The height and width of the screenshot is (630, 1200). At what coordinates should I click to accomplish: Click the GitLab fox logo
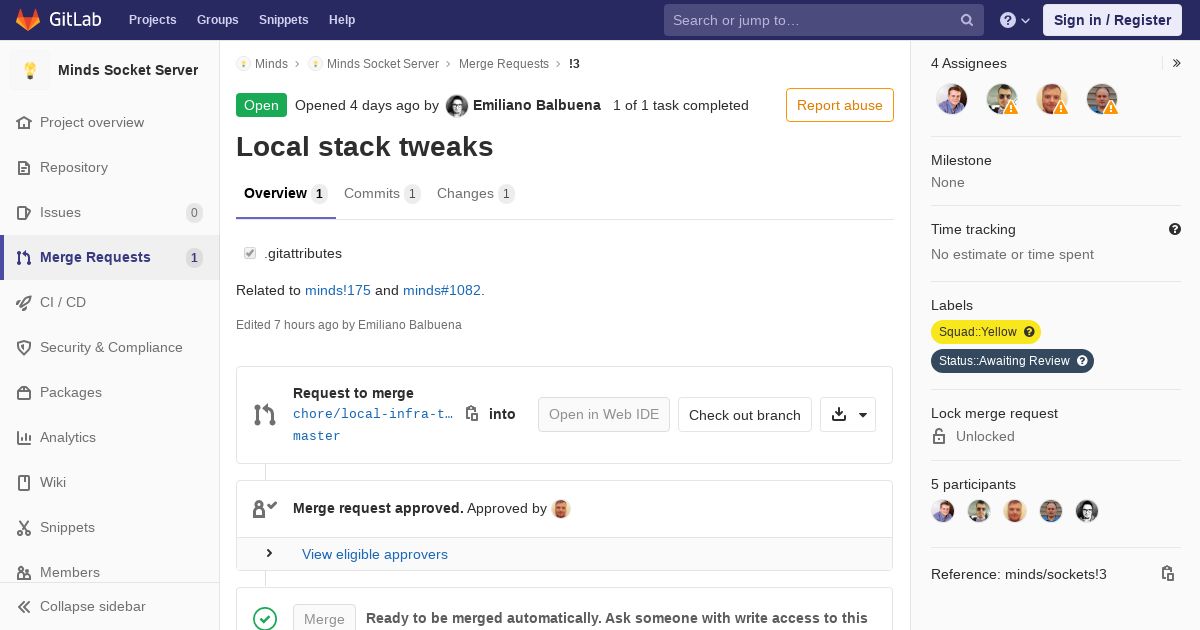click(28, 19)
